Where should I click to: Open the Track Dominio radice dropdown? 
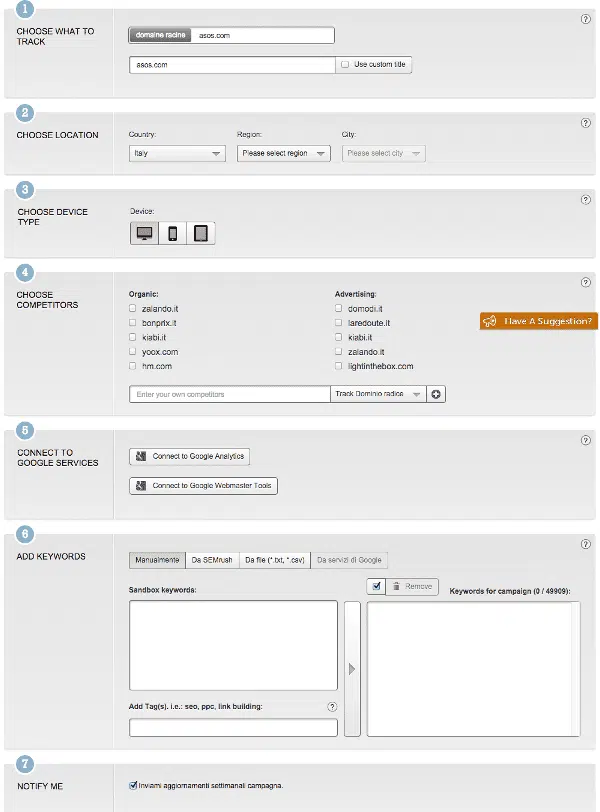click(378, 394)
